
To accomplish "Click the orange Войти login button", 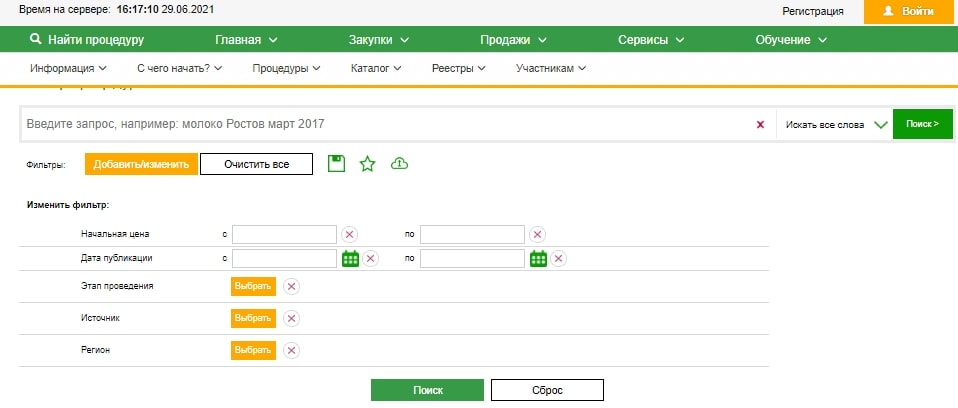I will coord(907,11).
